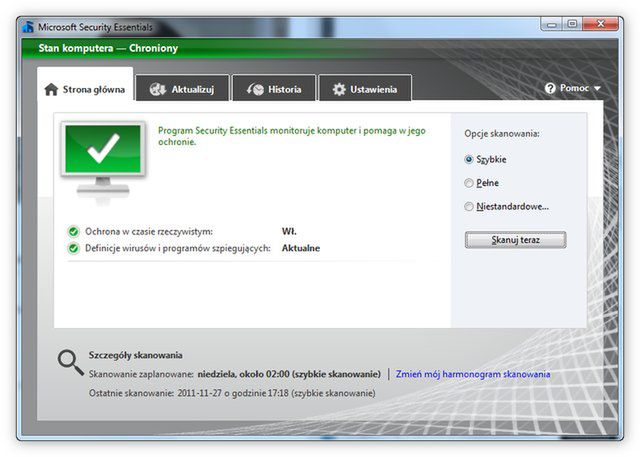Click the Szczegóły skanowania heading
The image size is (640, 457).
point(136,355)
